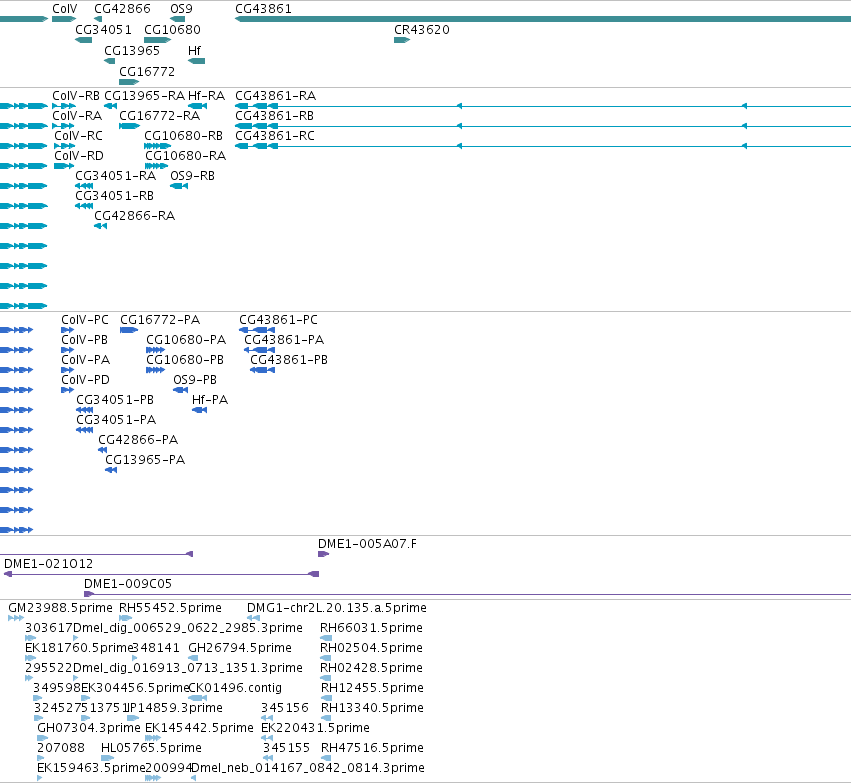Image resolution: width=851 pixels, height=783 pixels.
Task: Select the GH26794.5prime EST label
Action: click(x=240, y=648)
